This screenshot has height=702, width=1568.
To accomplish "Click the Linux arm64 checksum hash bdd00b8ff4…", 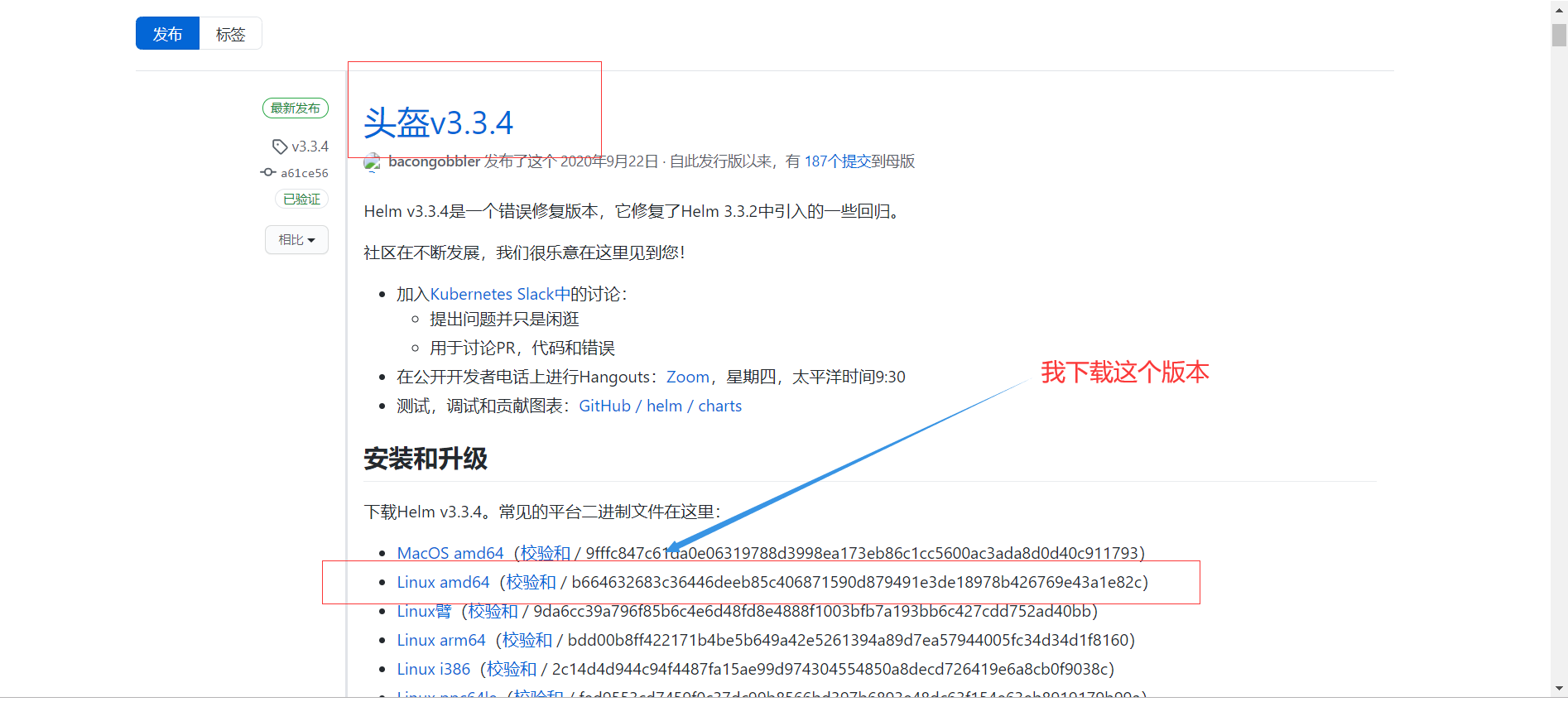I will coord(848,640).
